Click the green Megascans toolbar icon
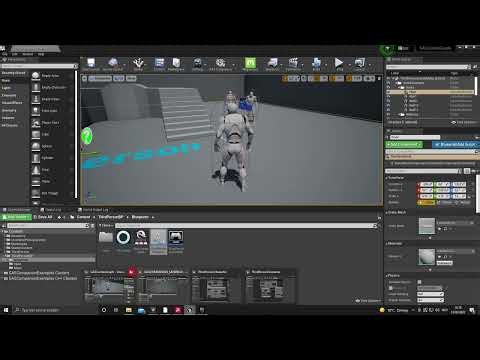This screenshot has height=360, width=480. [x=250, y=63]
